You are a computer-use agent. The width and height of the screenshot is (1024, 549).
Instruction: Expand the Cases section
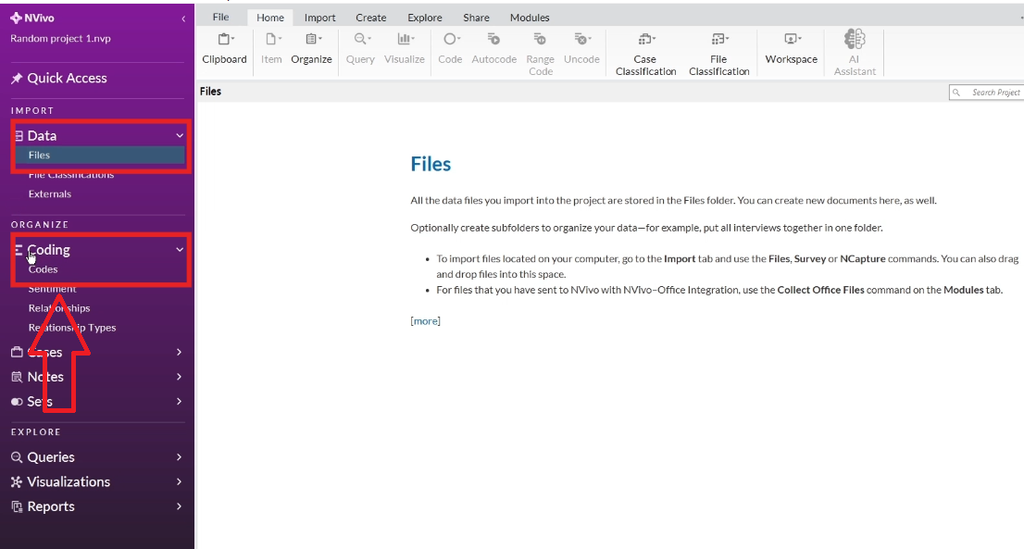point(179,352)
